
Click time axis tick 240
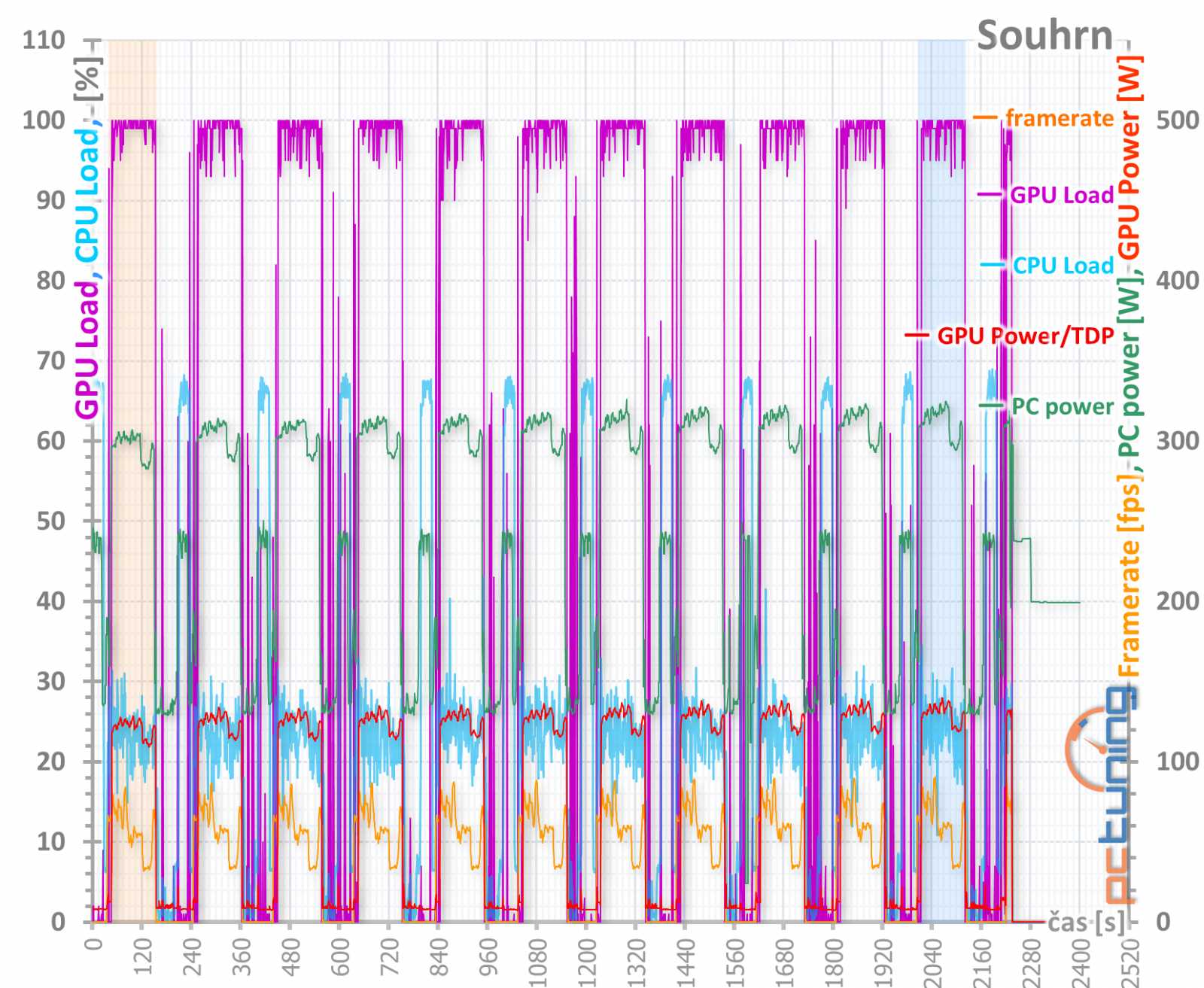tap(193, 958)
